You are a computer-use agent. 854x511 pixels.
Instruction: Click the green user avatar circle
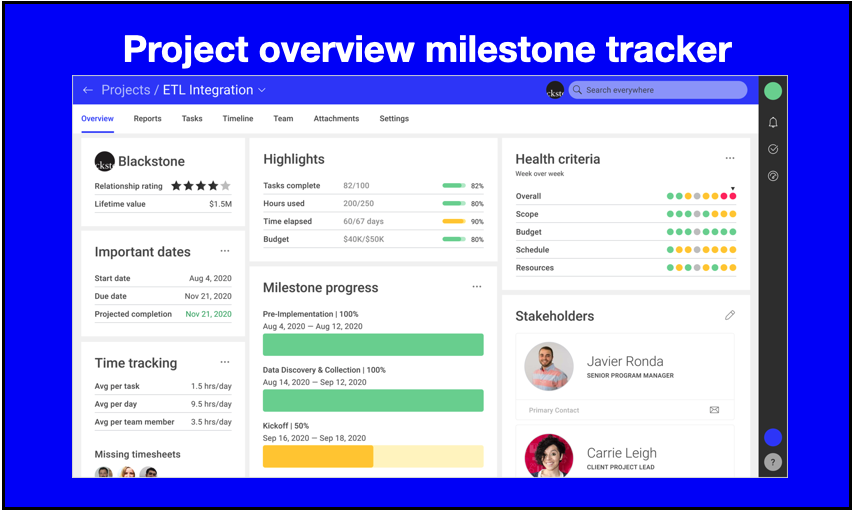[773, 91]
